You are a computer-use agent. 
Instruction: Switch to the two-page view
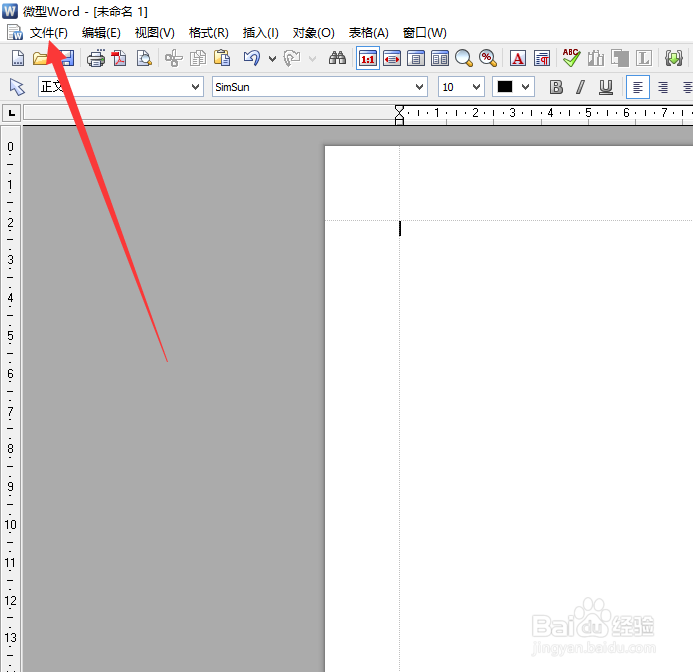coord(440,58)
